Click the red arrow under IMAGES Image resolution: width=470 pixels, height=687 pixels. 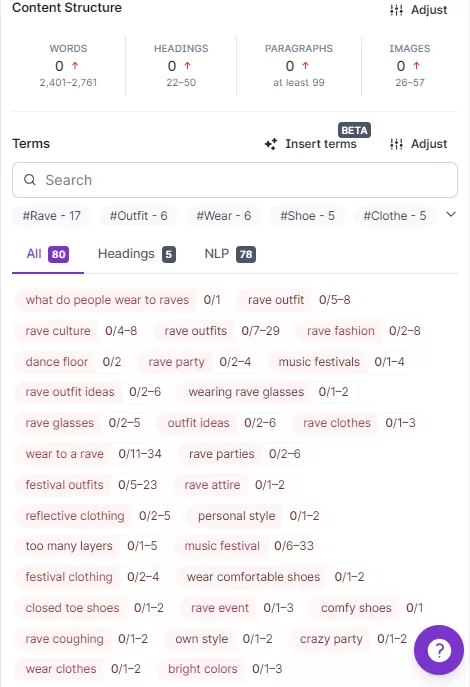click(x=416, y=66)
